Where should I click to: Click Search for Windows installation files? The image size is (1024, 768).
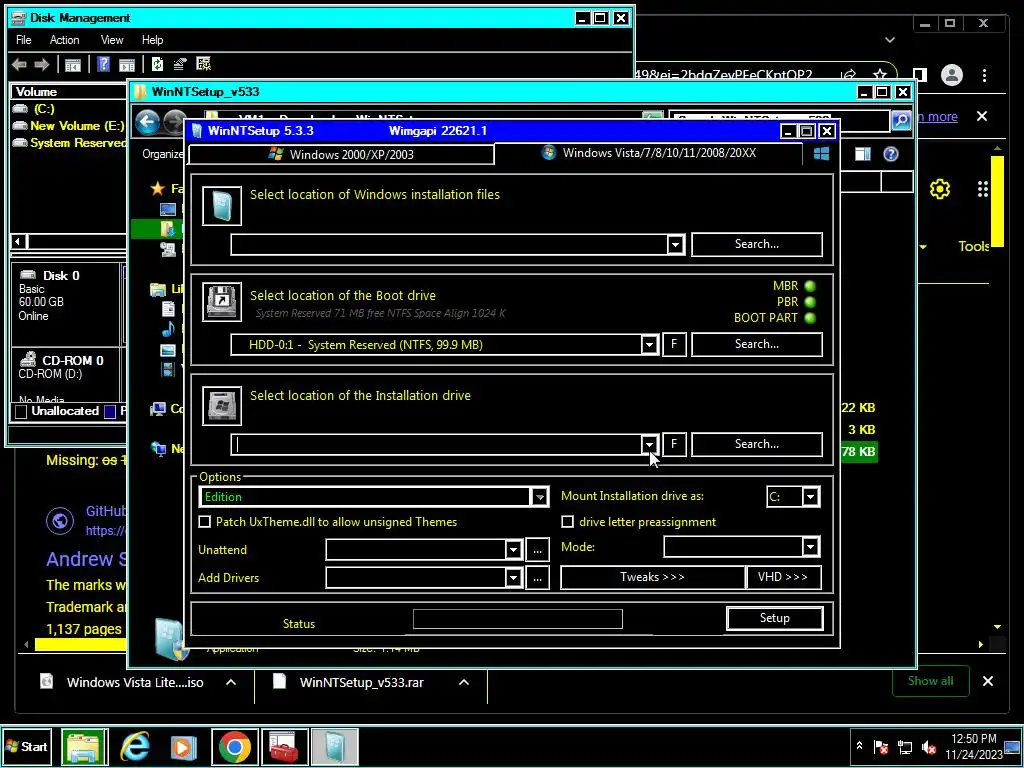(x=757, y=244)
